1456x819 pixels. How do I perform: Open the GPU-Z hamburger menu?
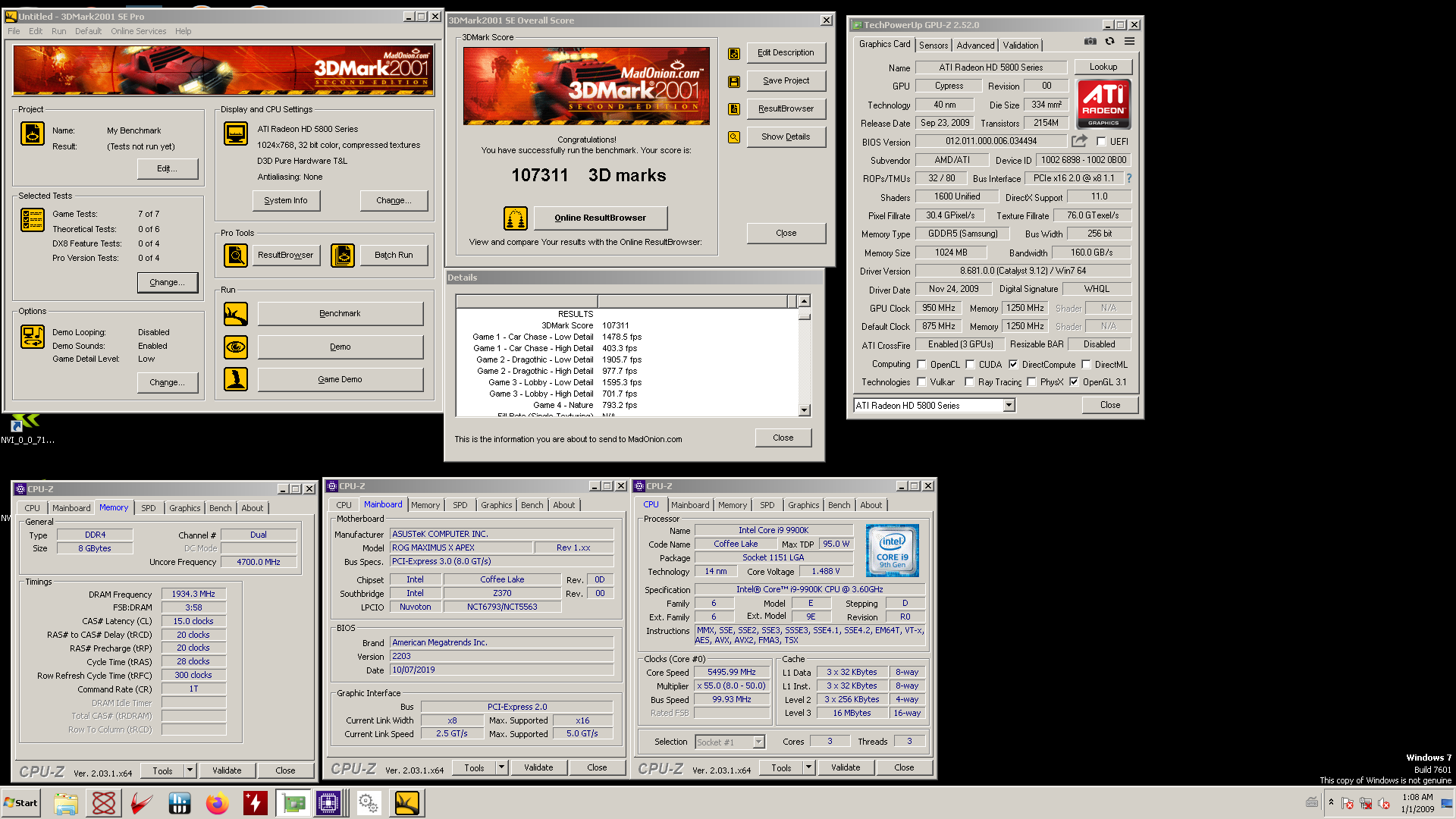1129,42
